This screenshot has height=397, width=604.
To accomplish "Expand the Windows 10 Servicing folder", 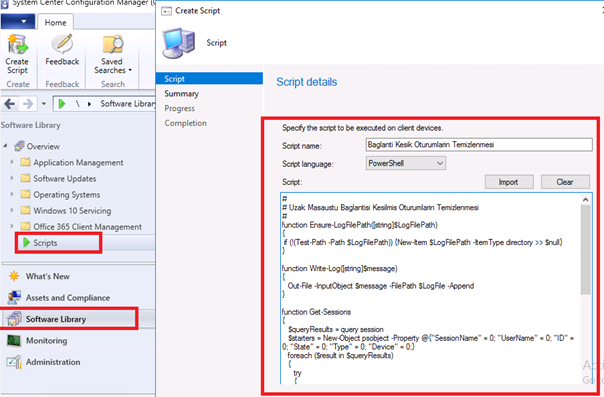I will 12,210.
